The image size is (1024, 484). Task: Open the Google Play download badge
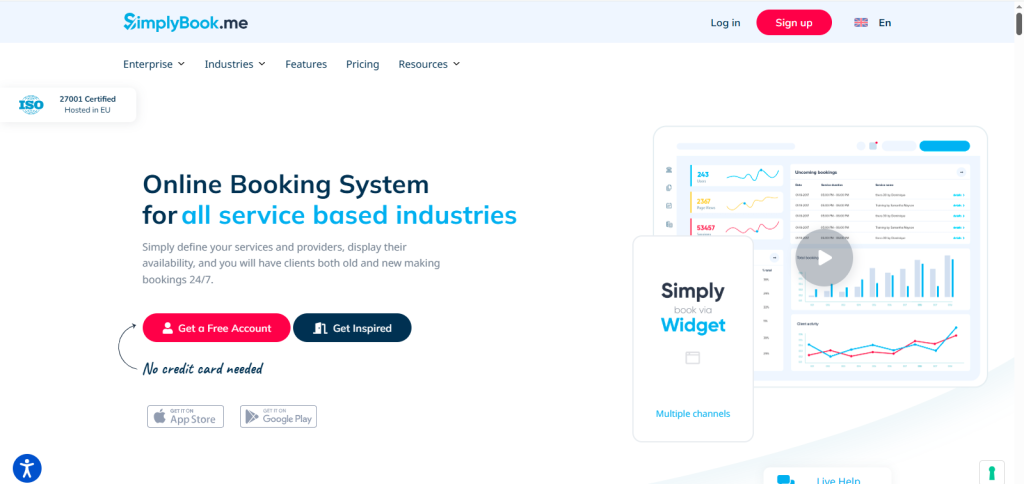(278, 417)
